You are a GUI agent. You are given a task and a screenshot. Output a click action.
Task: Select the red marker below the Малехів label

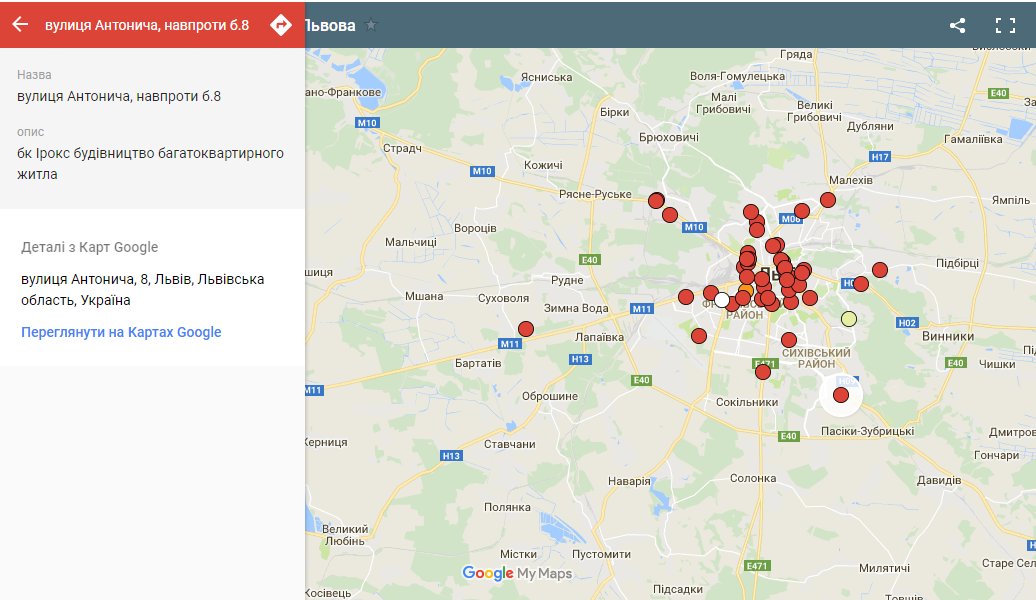coord(827,200)
